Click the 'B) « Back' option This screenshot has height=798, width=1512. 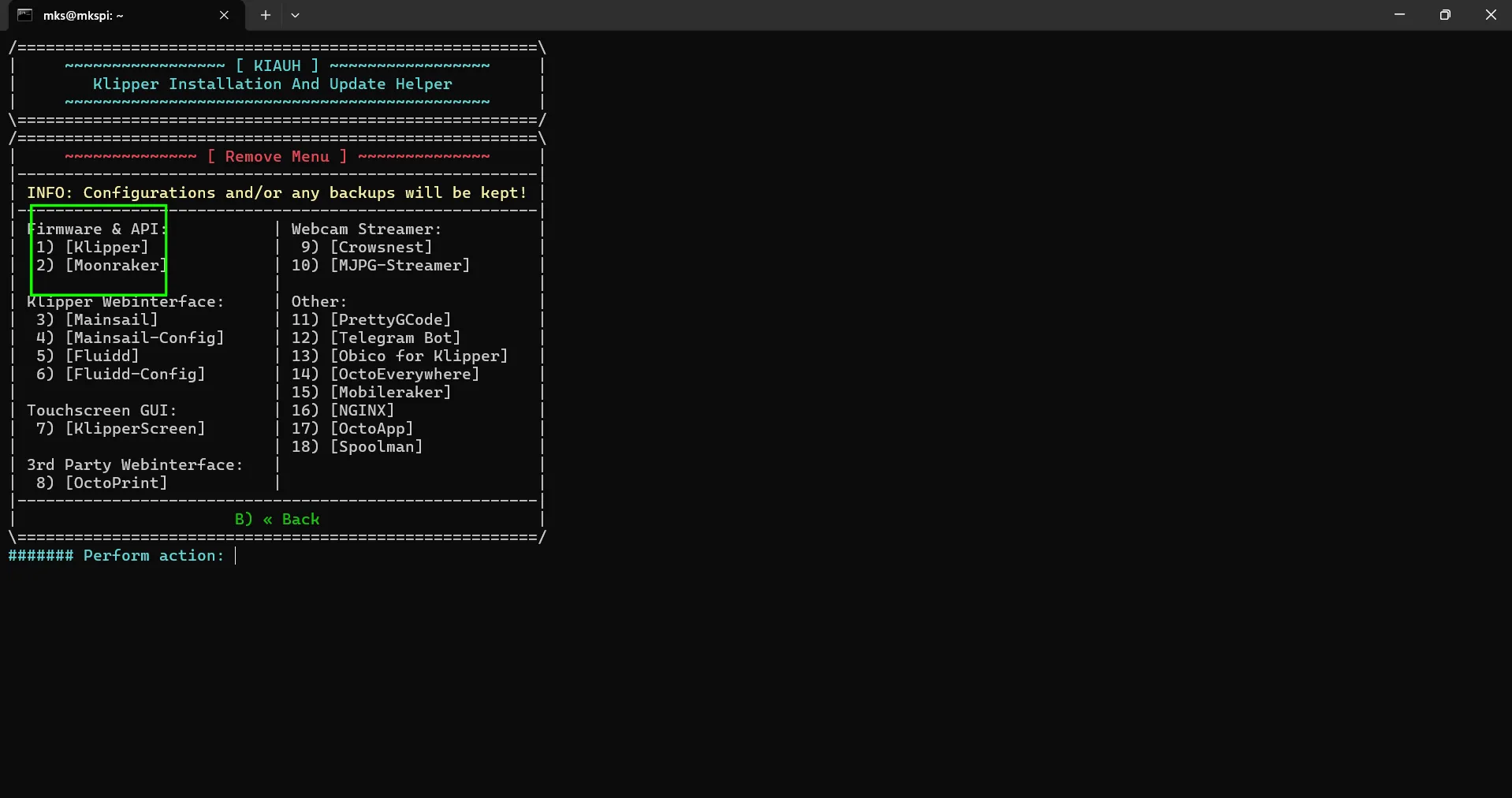pyautogui.click(x=277, y=520)
